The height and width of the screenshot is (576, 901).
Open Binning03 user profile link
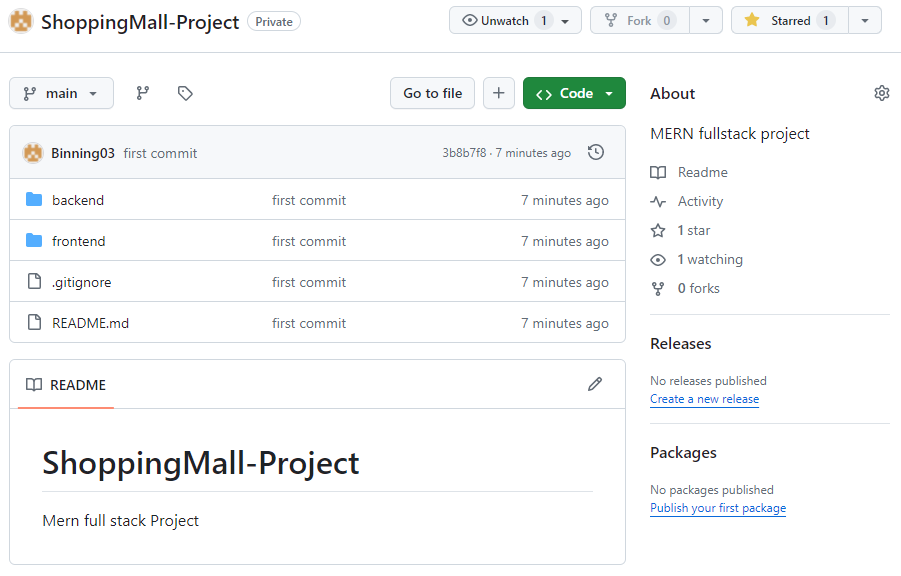(x=83, y=153)
